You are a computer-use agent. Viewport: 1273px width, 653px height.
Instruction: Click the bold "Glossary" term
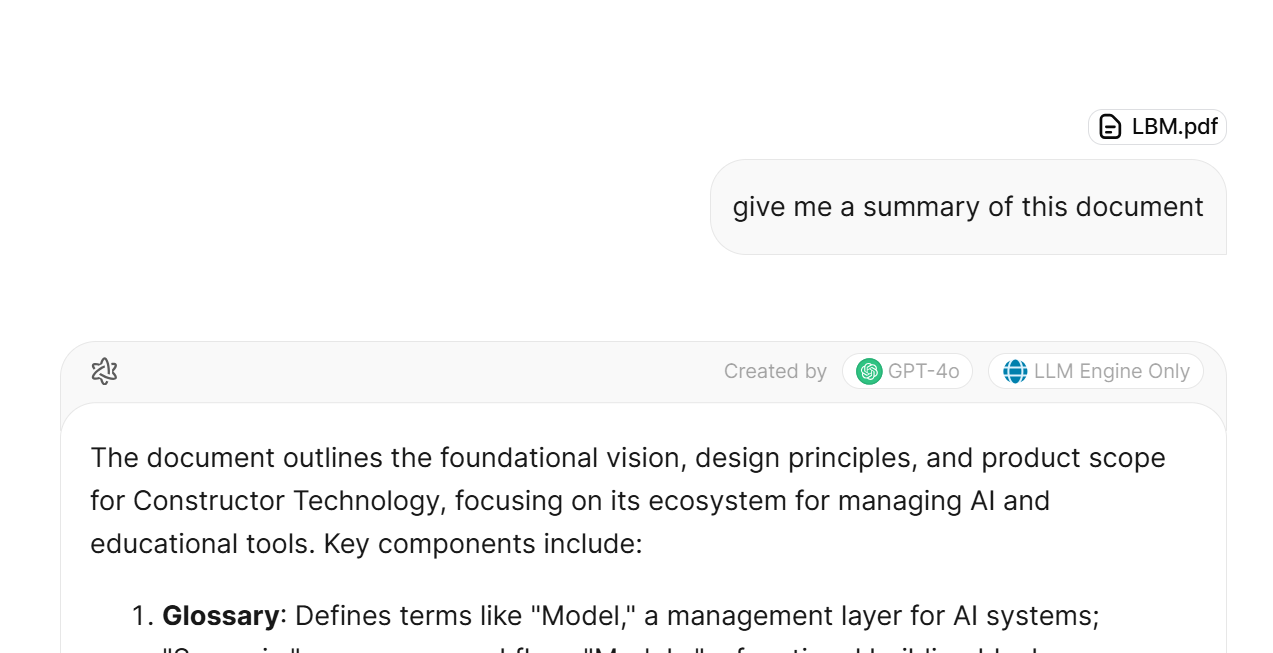(220, 615)
